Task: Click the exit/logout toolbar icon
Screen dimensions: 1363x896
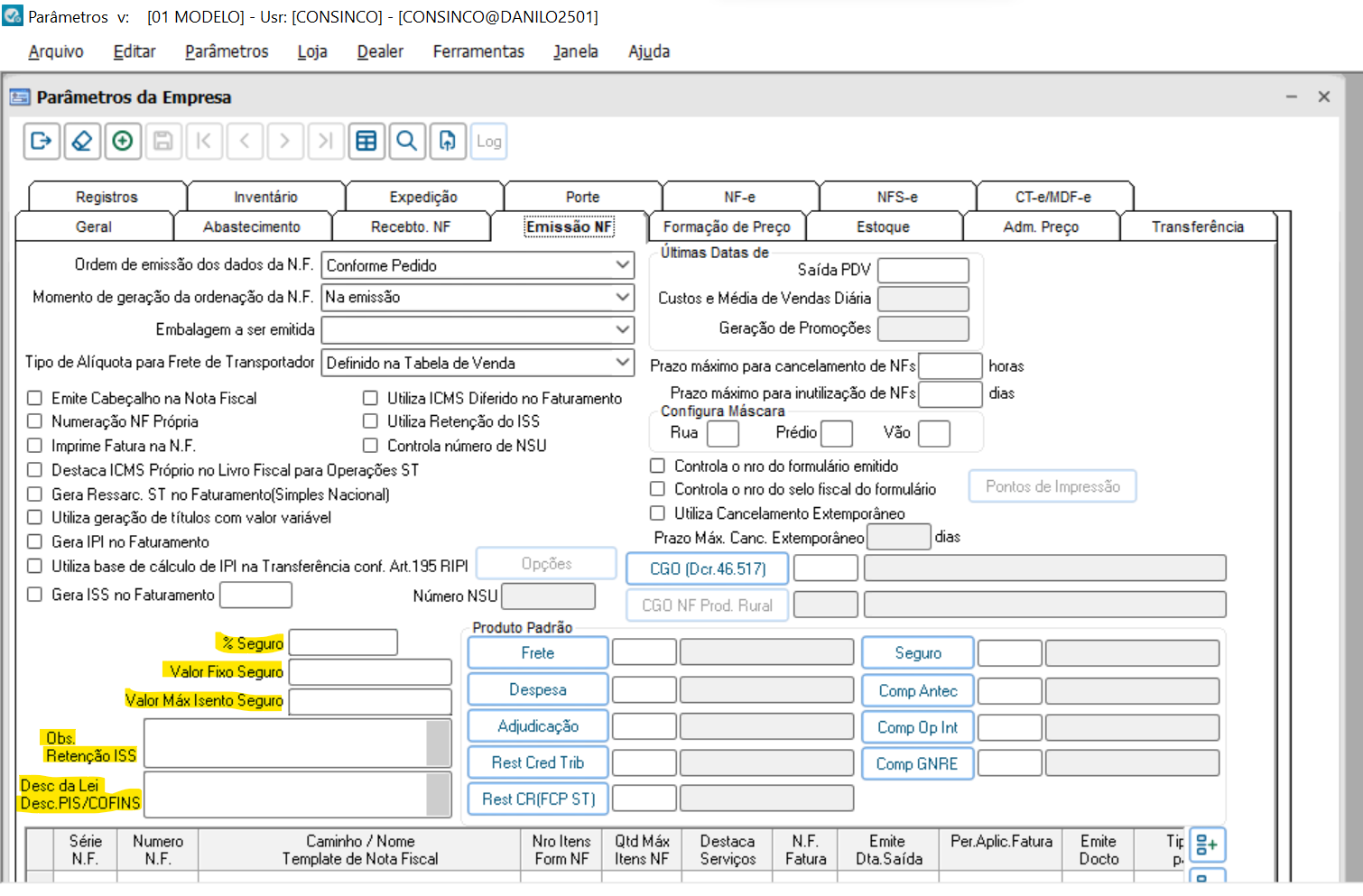Action: [x=42, y=141]
